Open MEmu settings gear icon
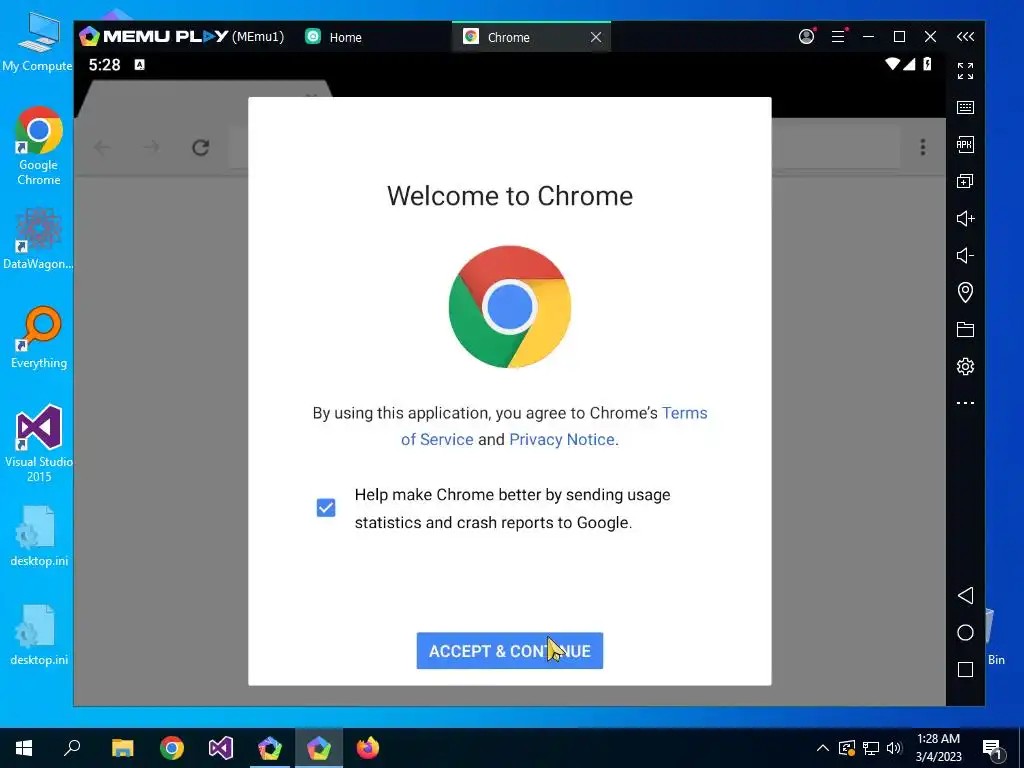 [x=965, y=366]
